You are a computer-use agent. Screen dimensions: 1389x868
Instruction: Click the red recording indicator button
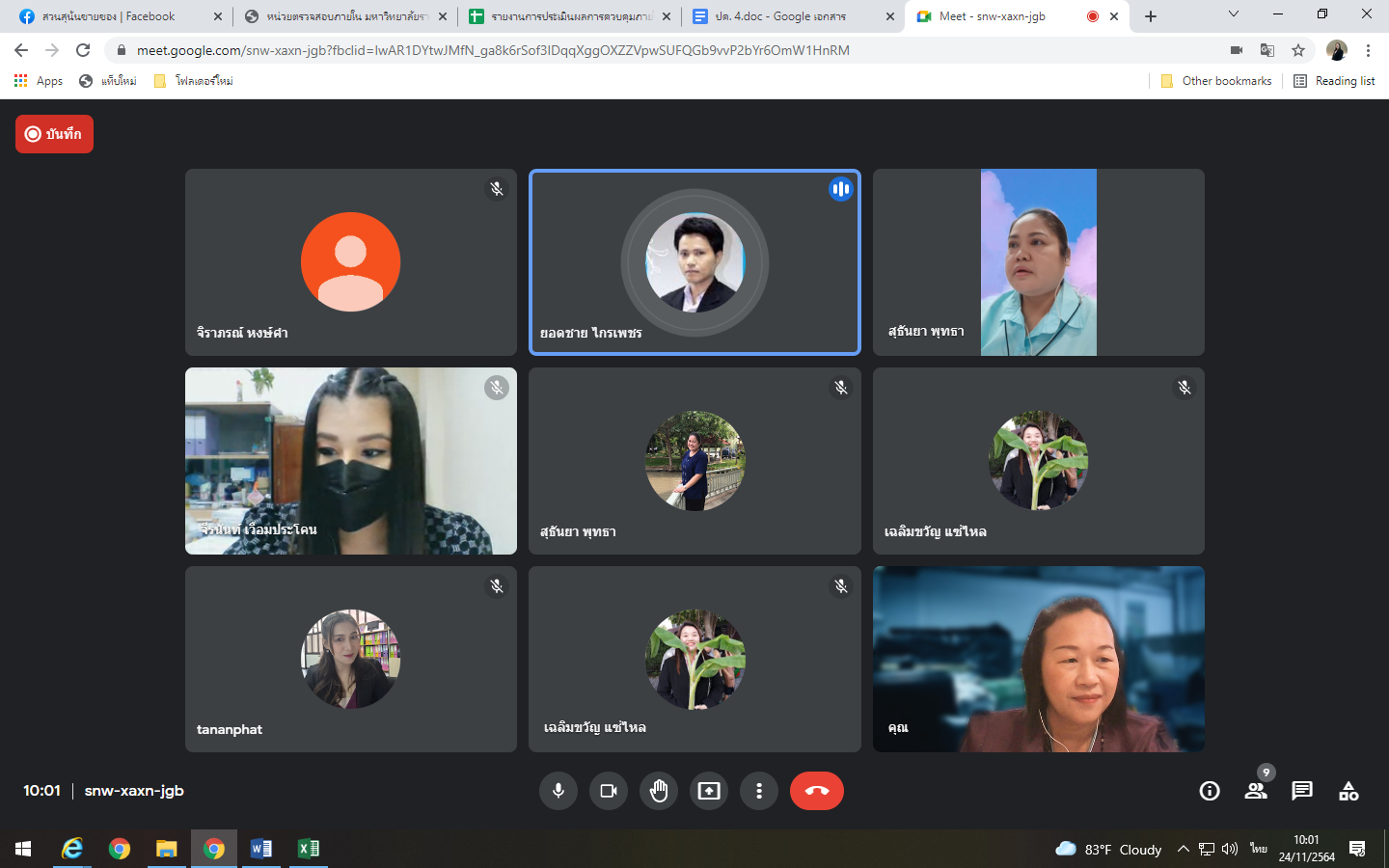pos(54,134)
